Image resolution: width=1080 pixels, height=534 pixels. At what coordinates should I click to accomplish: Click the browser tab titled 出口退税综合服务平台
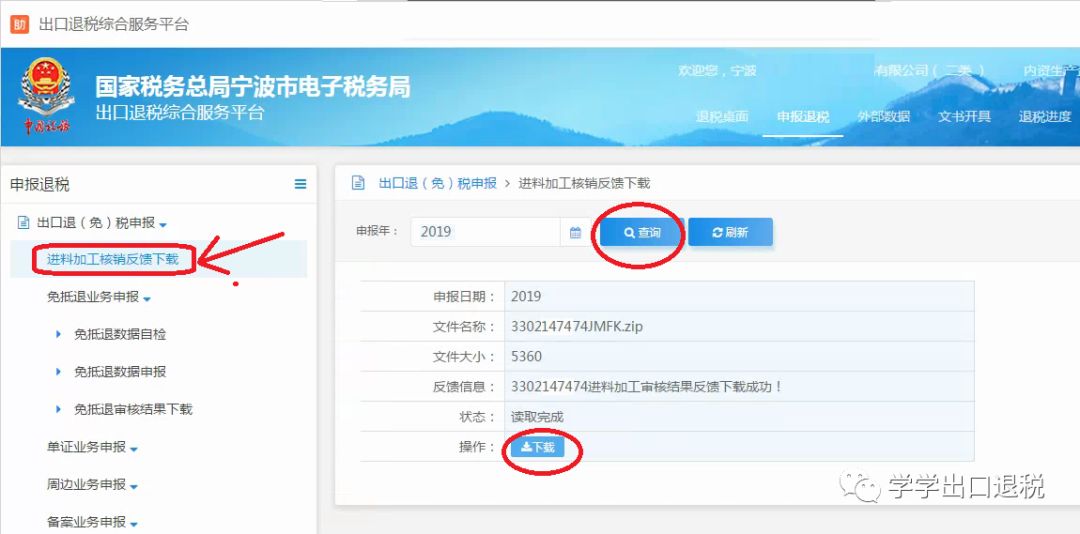pos(114,25)
